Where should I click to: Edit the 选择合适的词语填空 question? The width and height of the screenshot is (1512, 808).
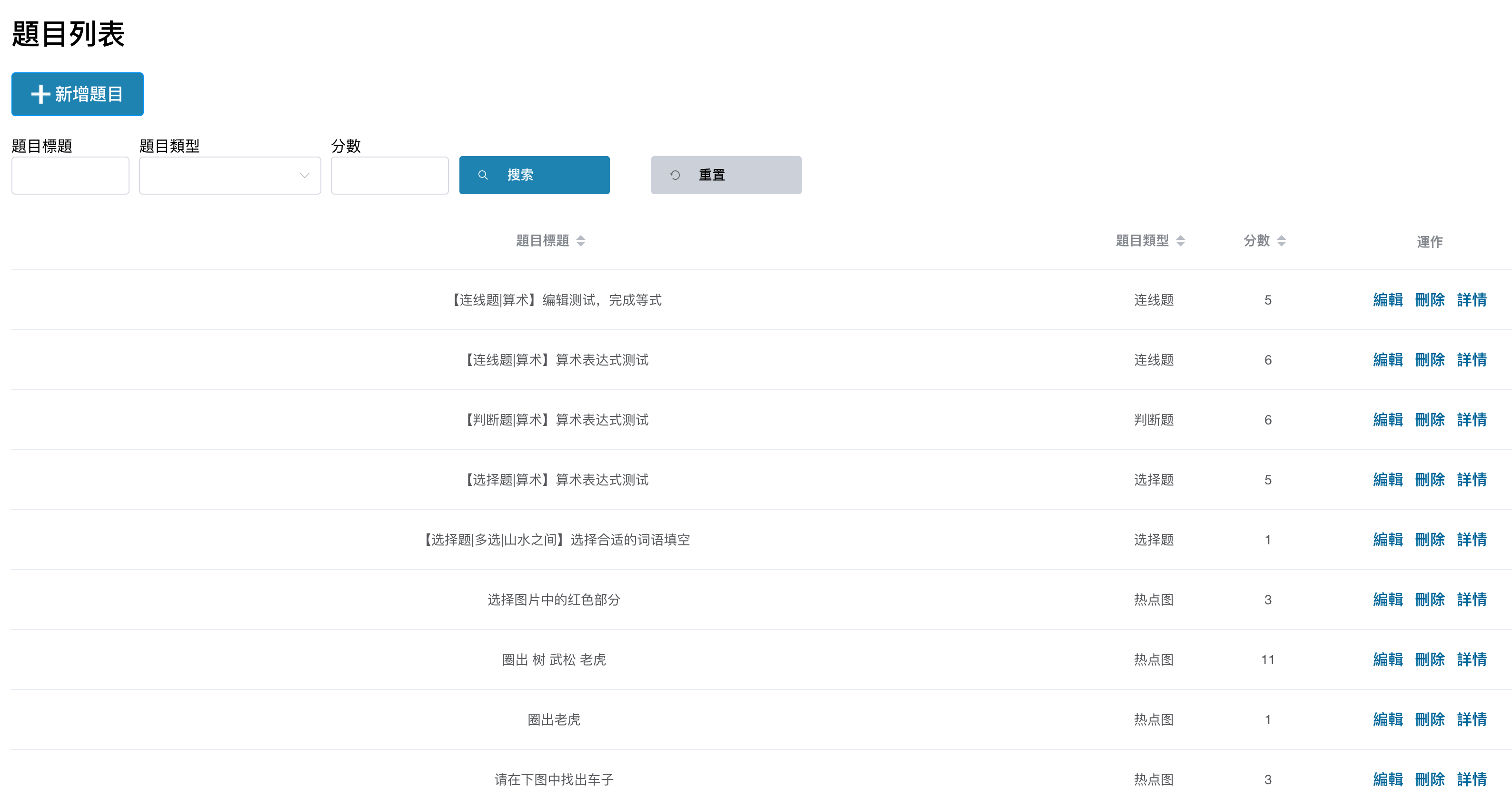point(1388,539)
